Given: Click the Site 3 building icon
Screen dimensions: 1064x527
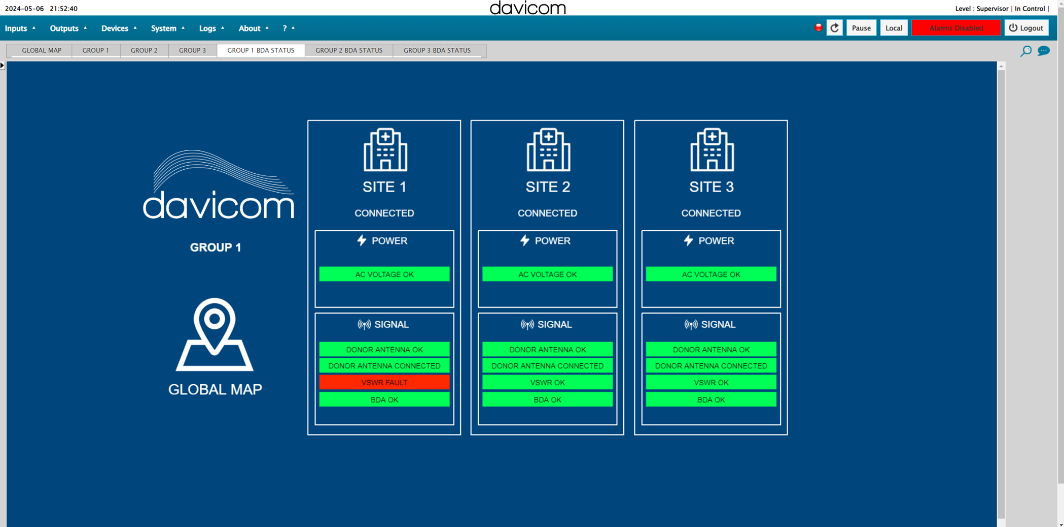Looking at the screenshot, I should point(711,150).
